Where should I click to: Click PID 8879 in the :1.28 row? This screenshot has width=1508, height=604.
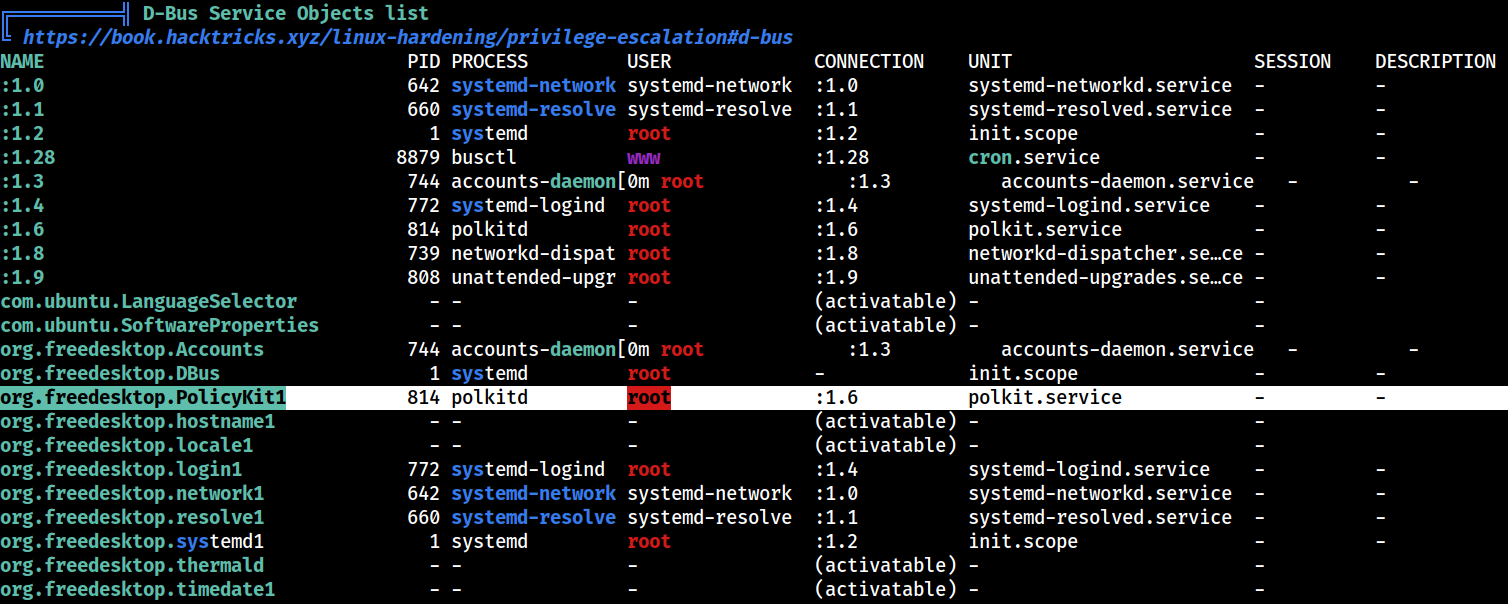click(418, 157)
